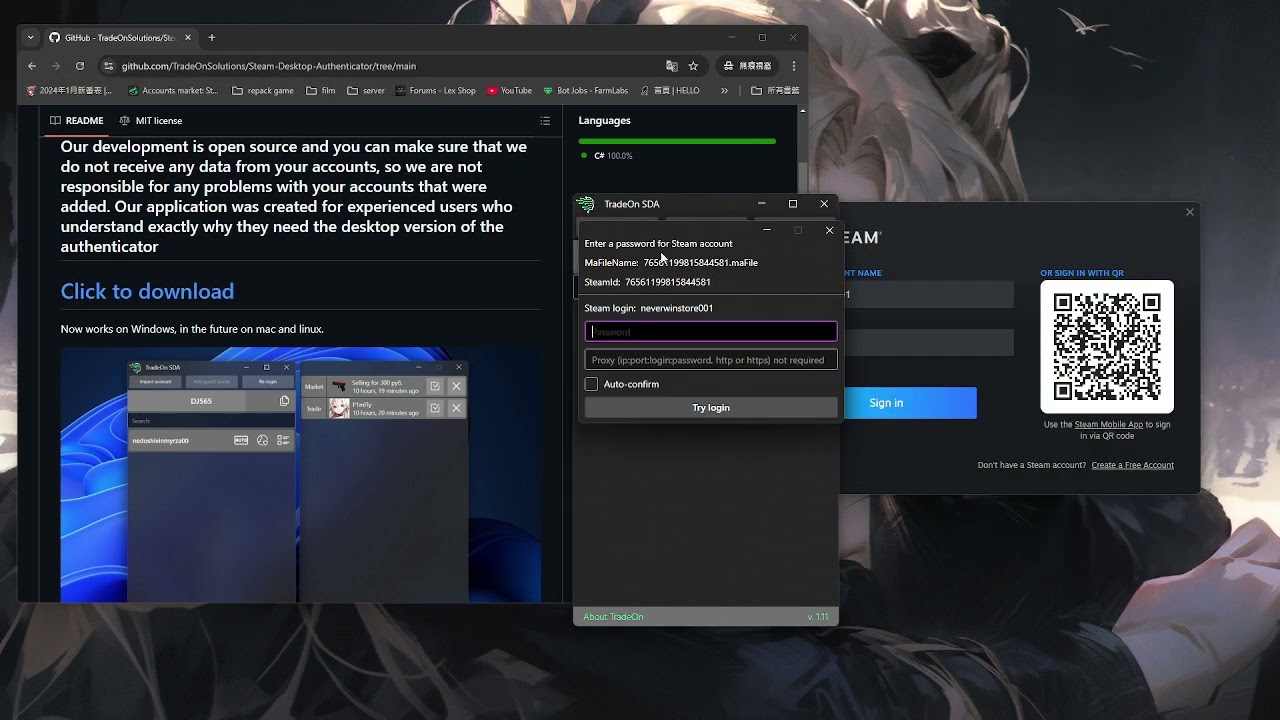Open YouTube bookmark
The height and width of the screenshot is (720, 1280).
click(509, 90)
